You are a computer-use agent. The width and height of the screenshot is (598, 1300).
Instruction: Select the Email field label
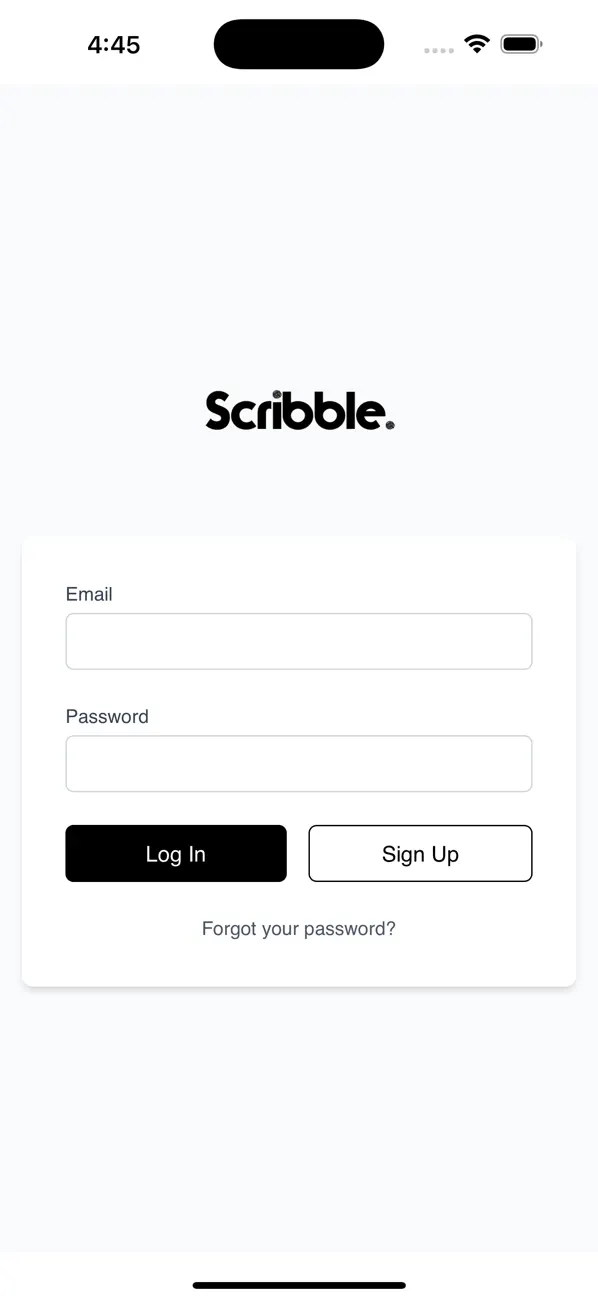coord(89,594)
